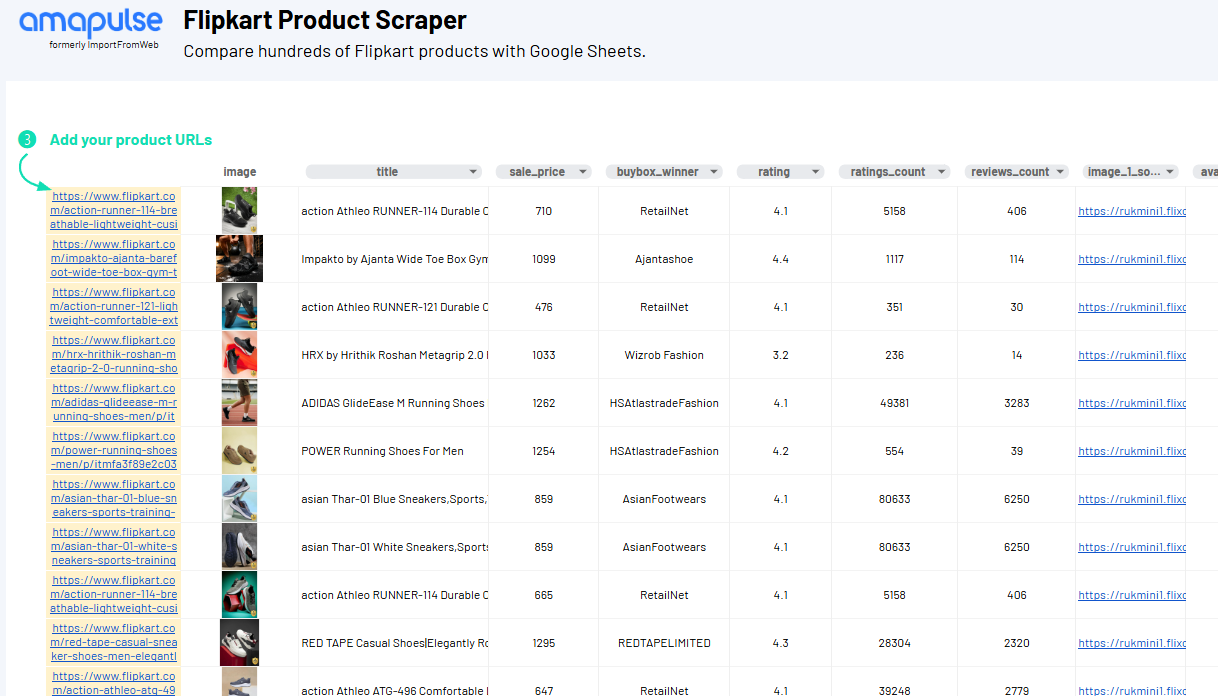Open the reviews_count column filter dropdown
Image resolution: width=1218 pixels, height=696 pixels.
pos(1060,172)
